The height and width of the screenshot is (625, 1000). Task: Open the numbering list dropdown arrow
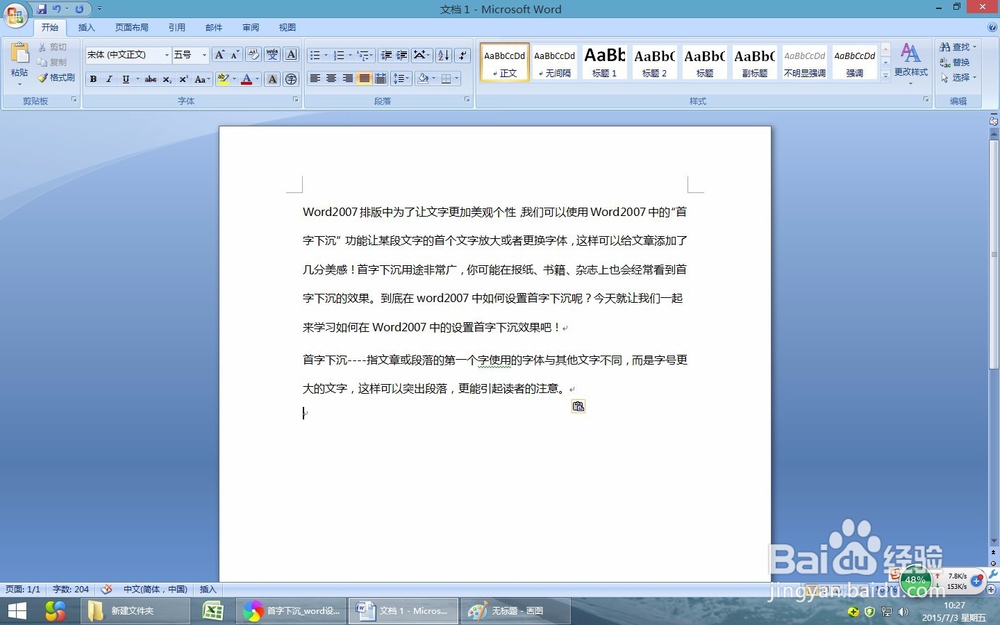(350, 55)
